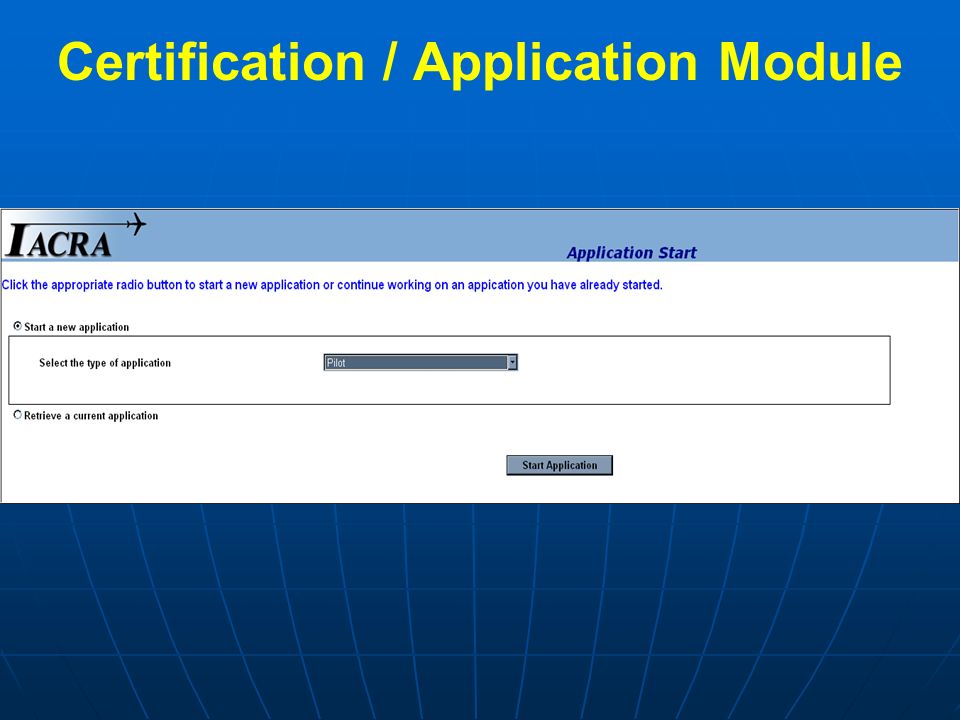Click the IACRA logo
Viewport: 960px width, 720px height.
point(76,236)
